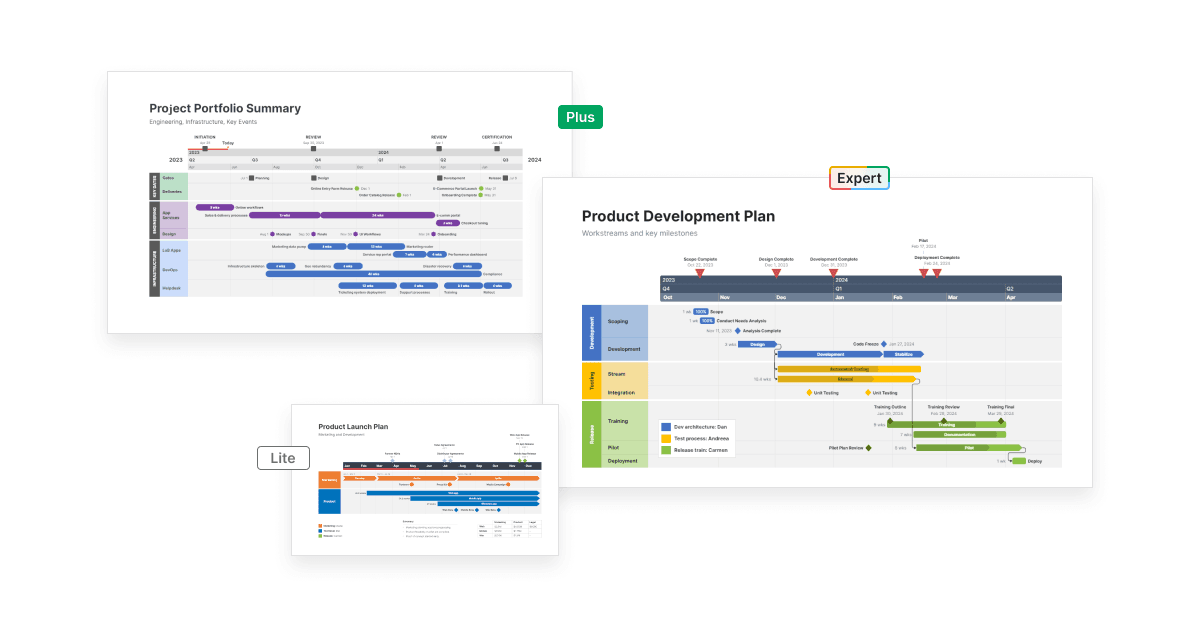
Task: Click the yellow Test process: Andreea legend swatch
Action: click(666, 438)
